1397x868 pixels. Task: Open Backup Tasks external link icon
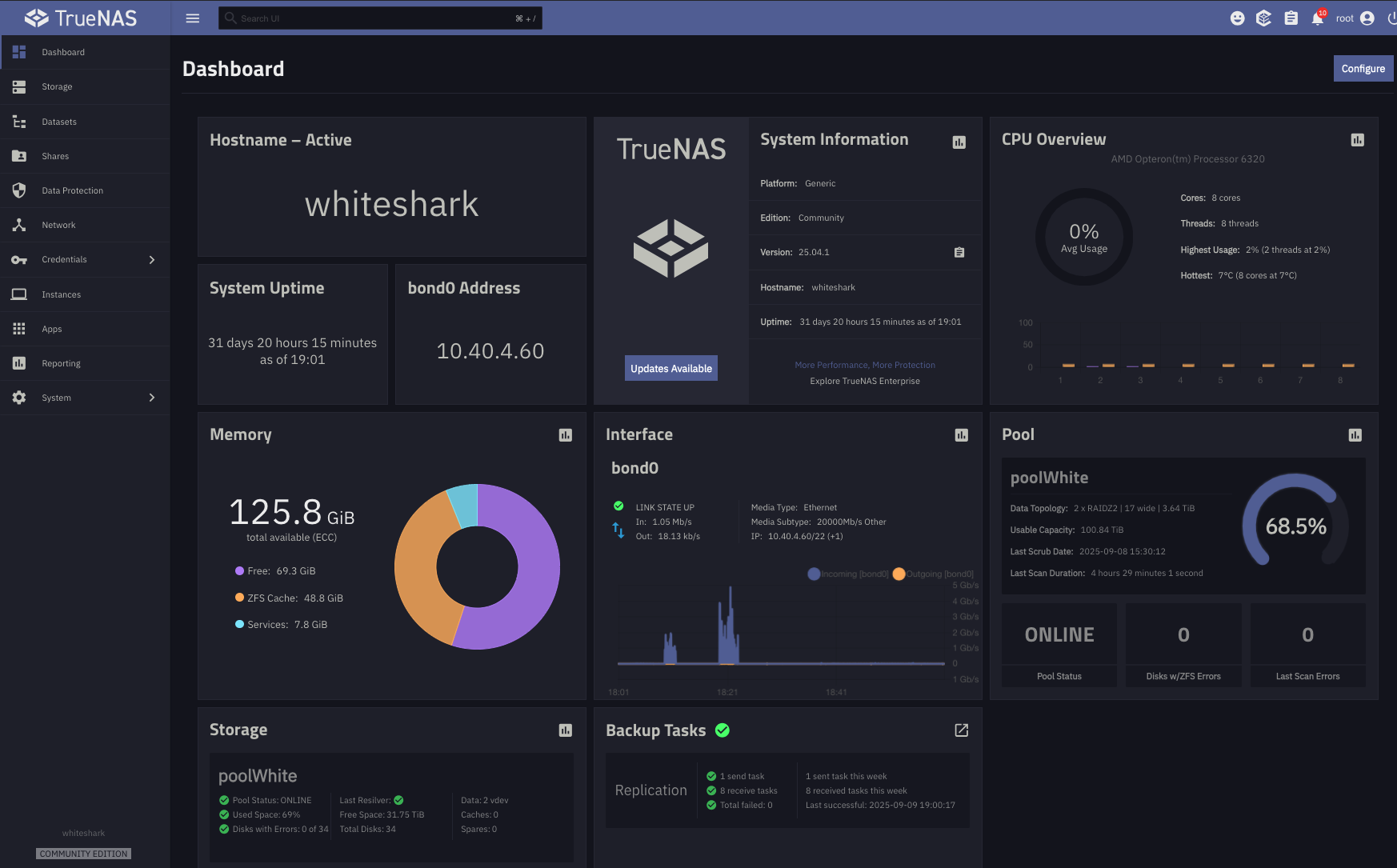(962, 730)
